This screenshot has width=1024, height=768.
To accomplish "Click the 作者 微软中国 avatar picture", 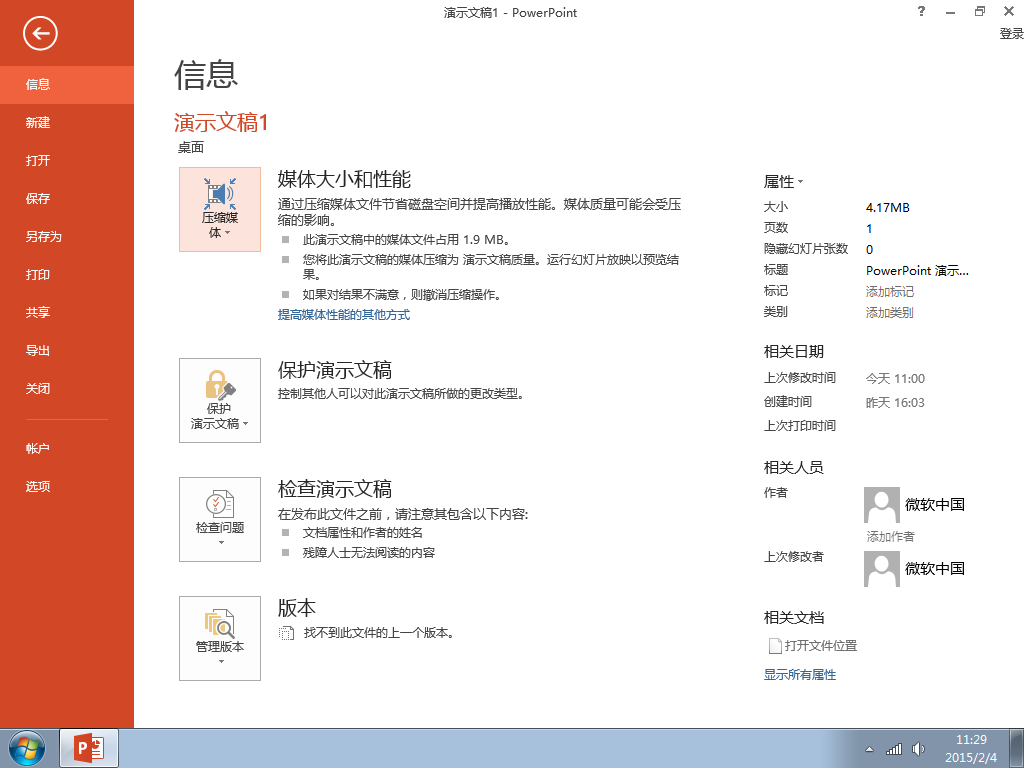I will pyautogui.click(x=882, y=505).
